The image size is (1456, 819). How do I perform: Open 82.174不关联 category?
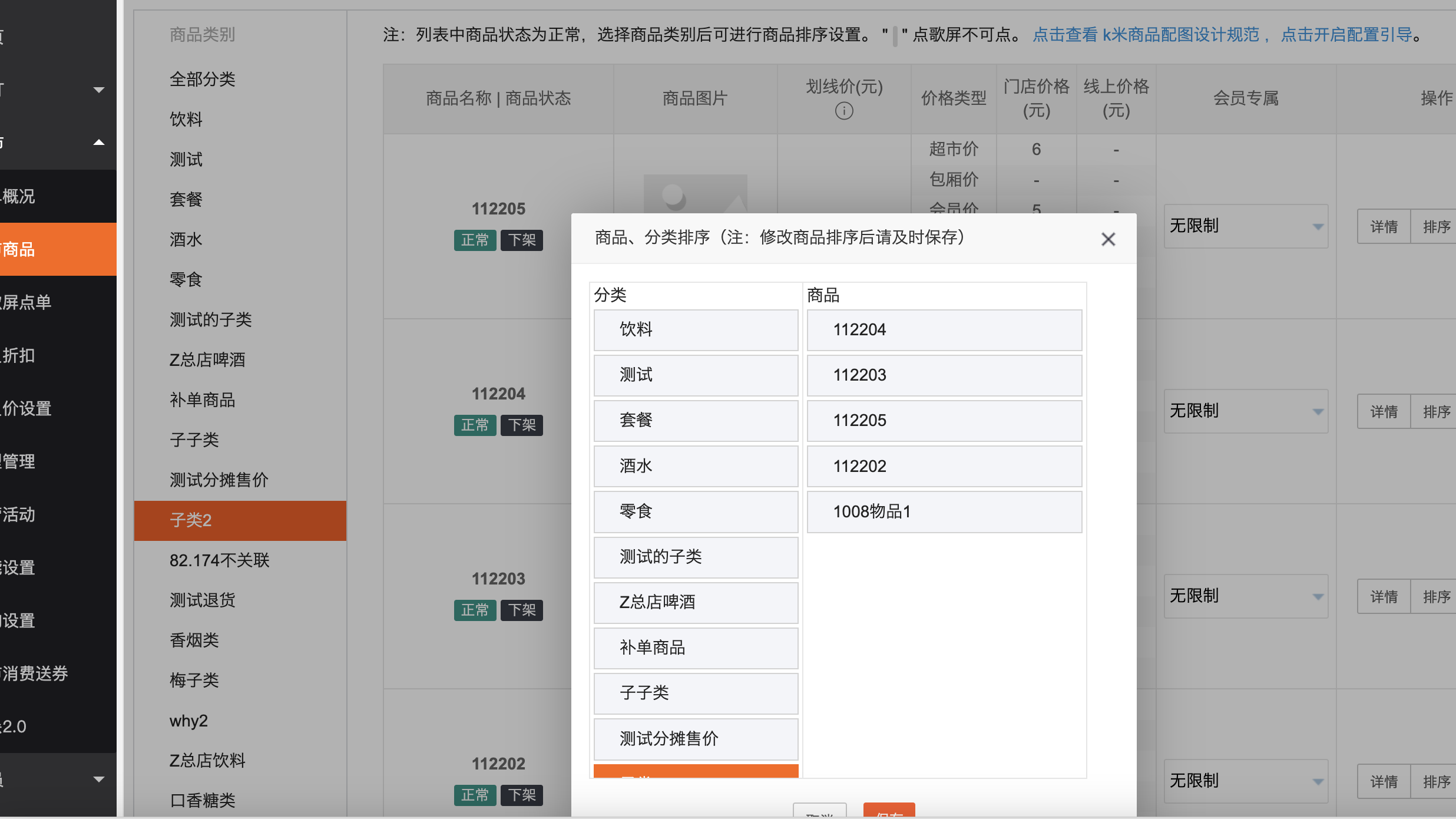tap(240, 560)
